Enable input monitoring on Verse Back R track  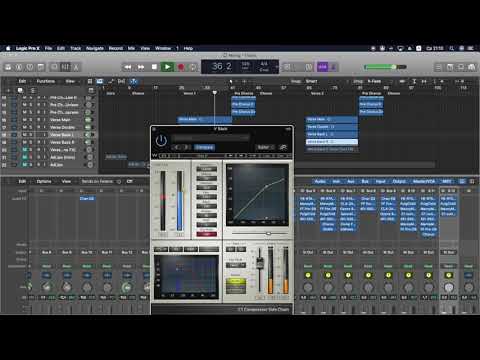[44, 142]
